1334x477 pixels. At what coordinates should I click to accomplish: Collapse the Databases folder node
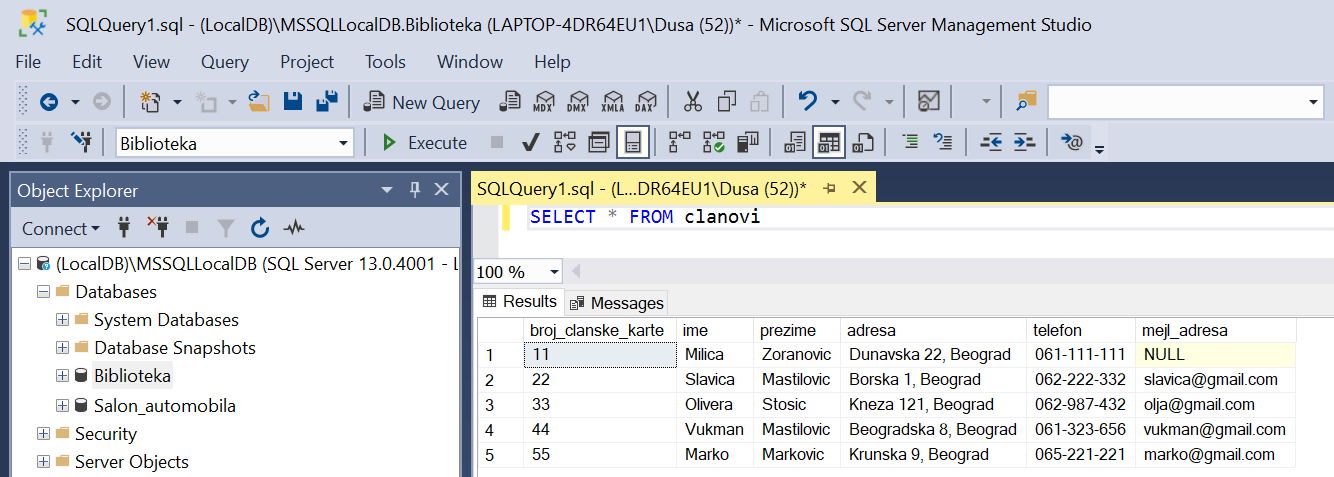(x=43, y=292)
